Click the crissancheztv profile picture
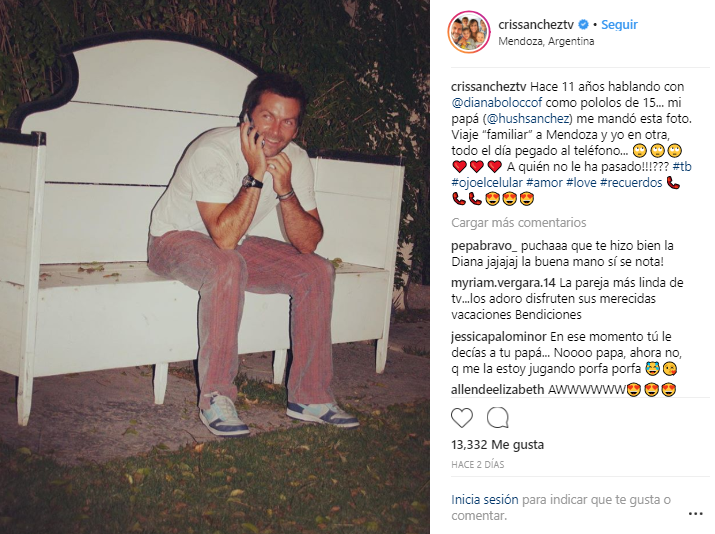 [469, 32]
